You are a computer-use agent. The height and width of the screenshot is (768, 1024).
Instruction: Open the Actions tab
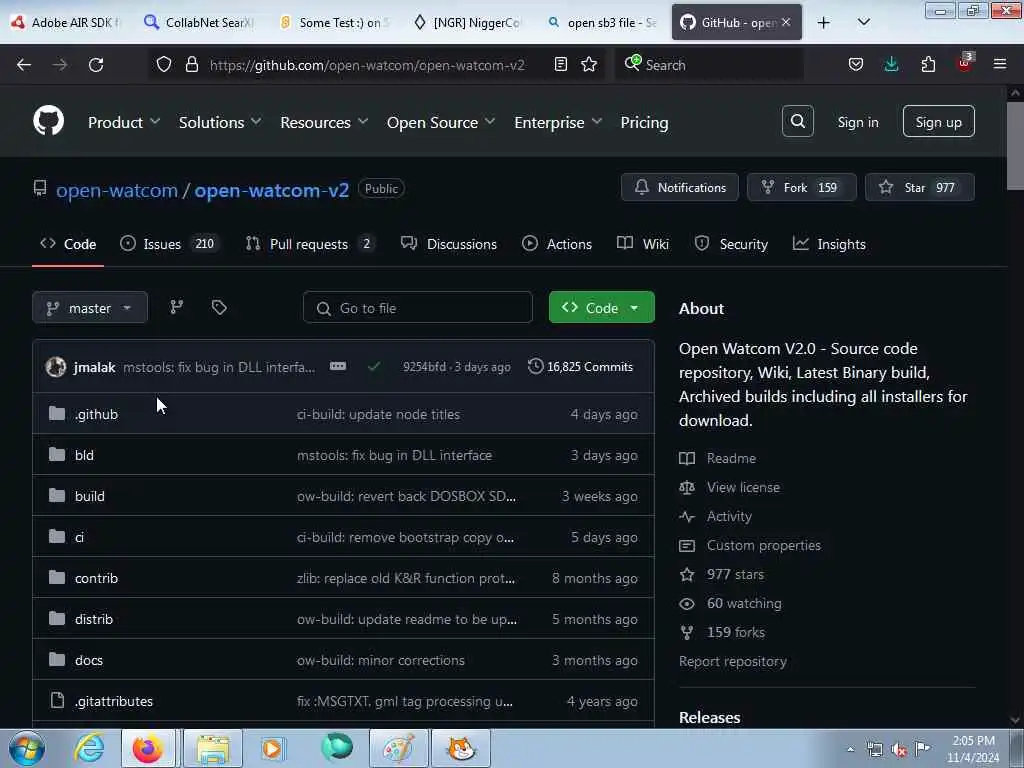pyautogui.click(x=557, y=244)
